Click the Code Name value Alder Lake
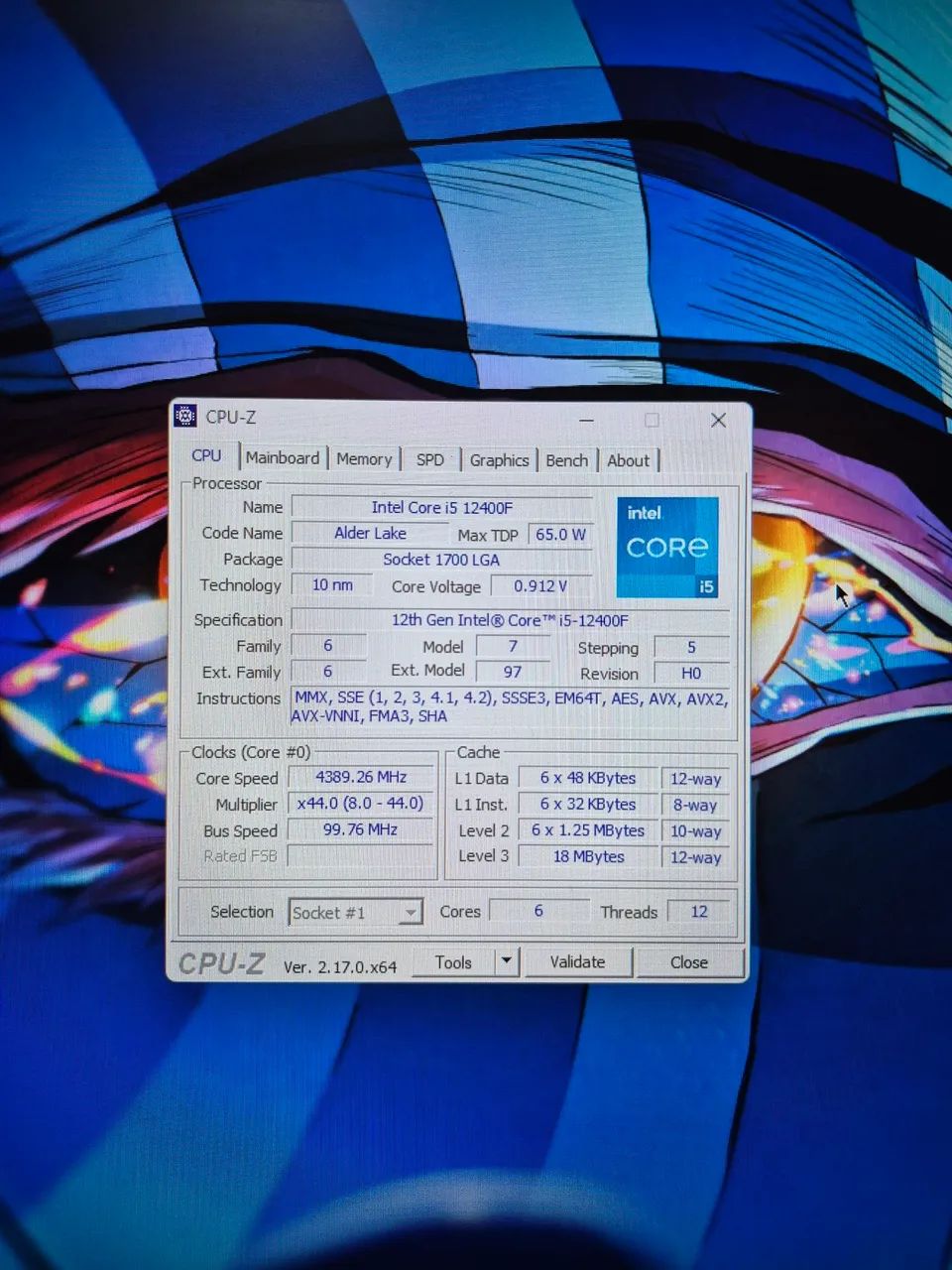952x1270 pixels. coord(370,533)
